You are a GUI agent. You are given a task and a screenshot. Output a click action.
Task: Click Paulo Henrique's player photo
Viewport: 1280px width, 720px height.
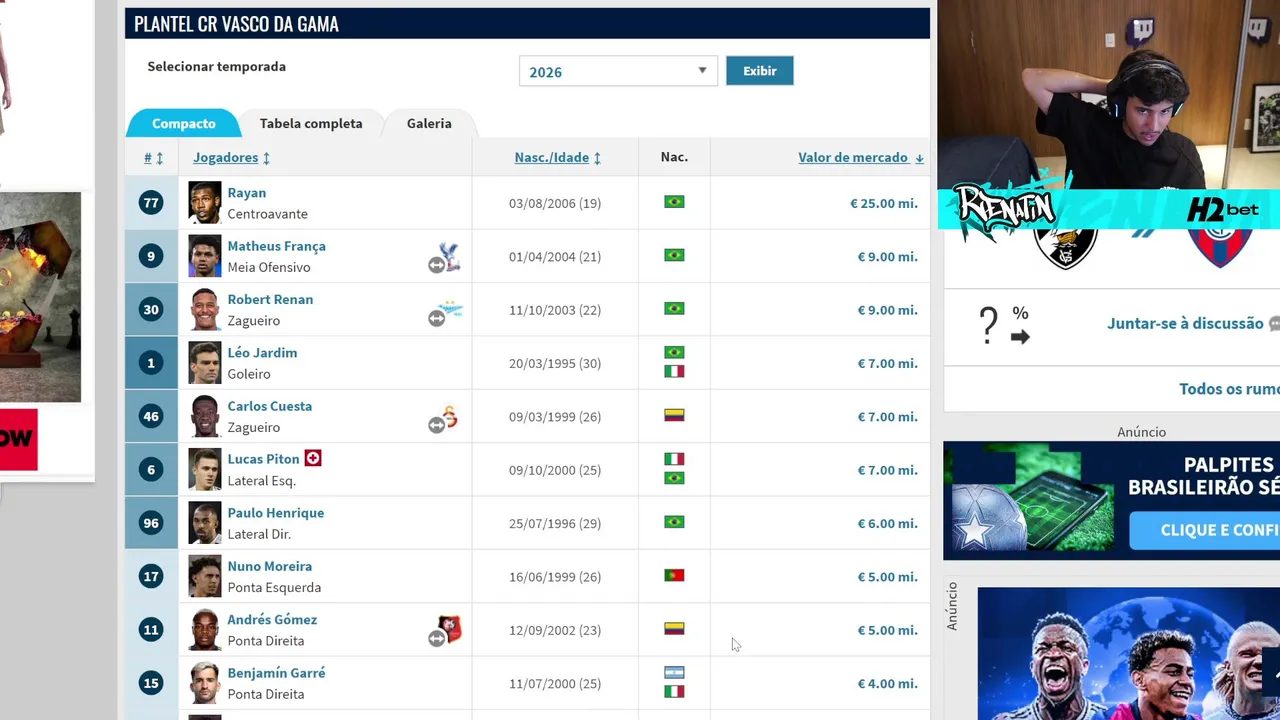click(205, 523)
